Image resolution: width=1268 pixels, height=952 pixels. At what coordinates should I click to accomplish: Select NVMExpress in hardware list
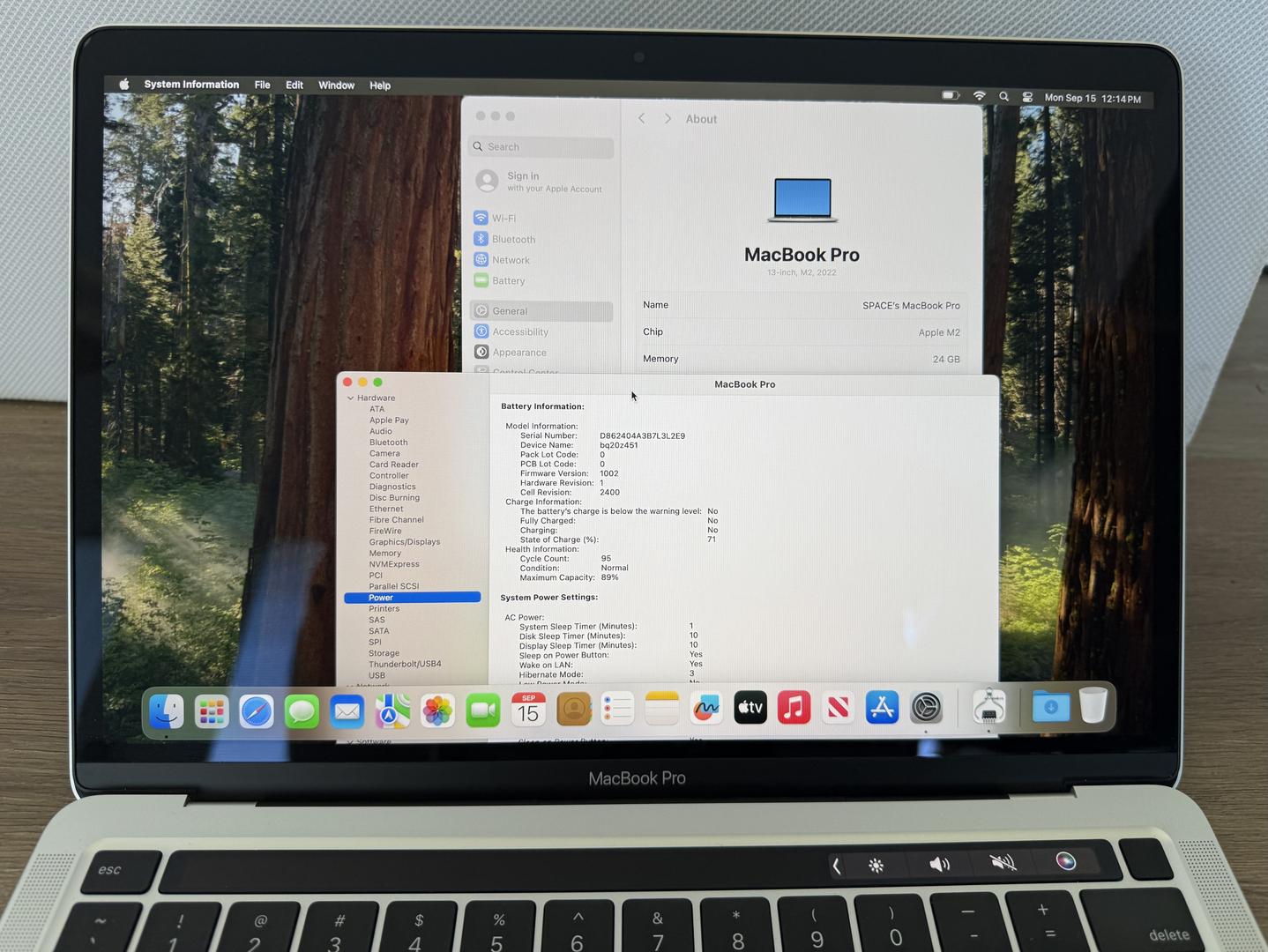394,564
